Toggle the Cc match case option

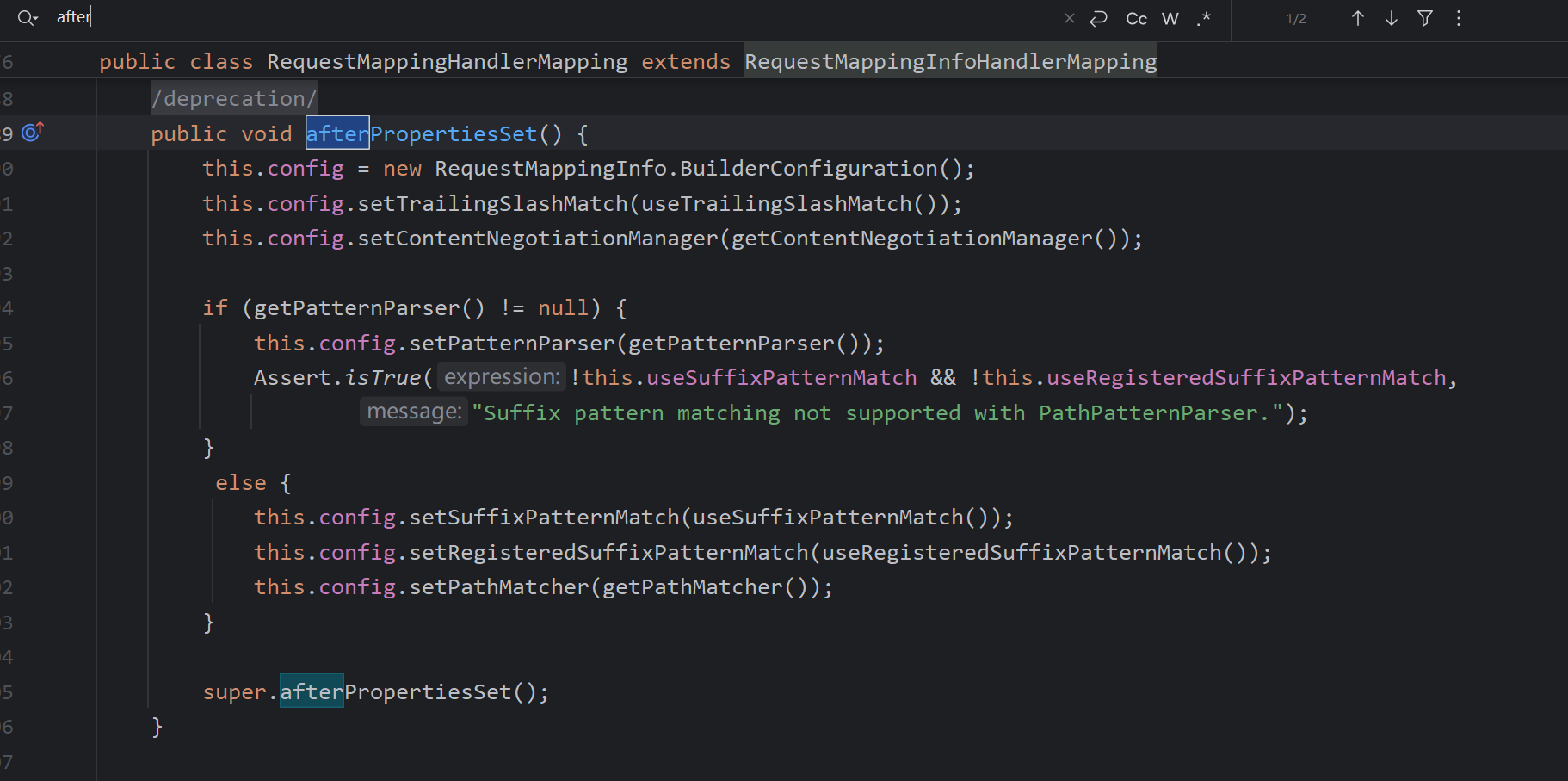(1136, 19)
